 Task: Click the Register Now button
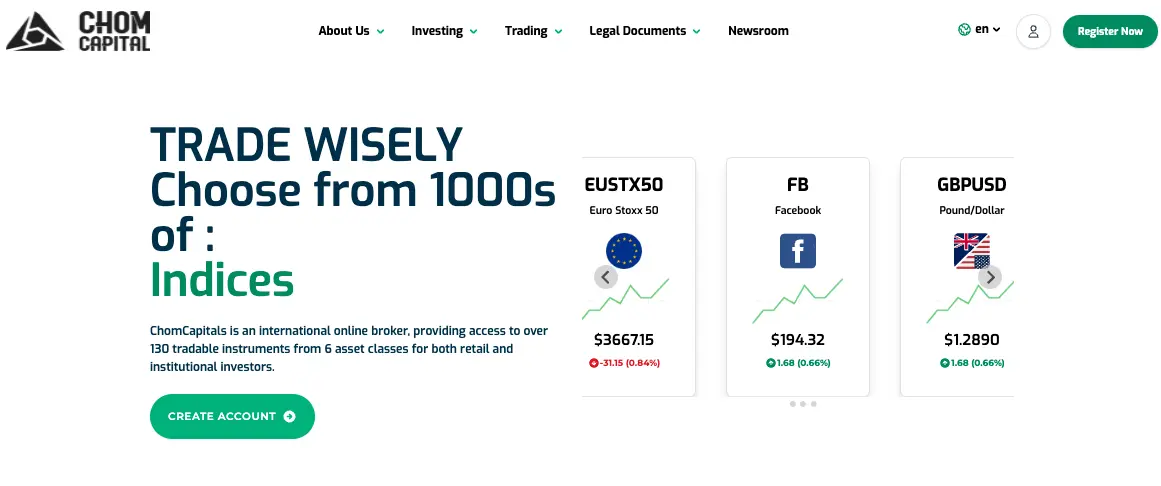(1110, 32)
